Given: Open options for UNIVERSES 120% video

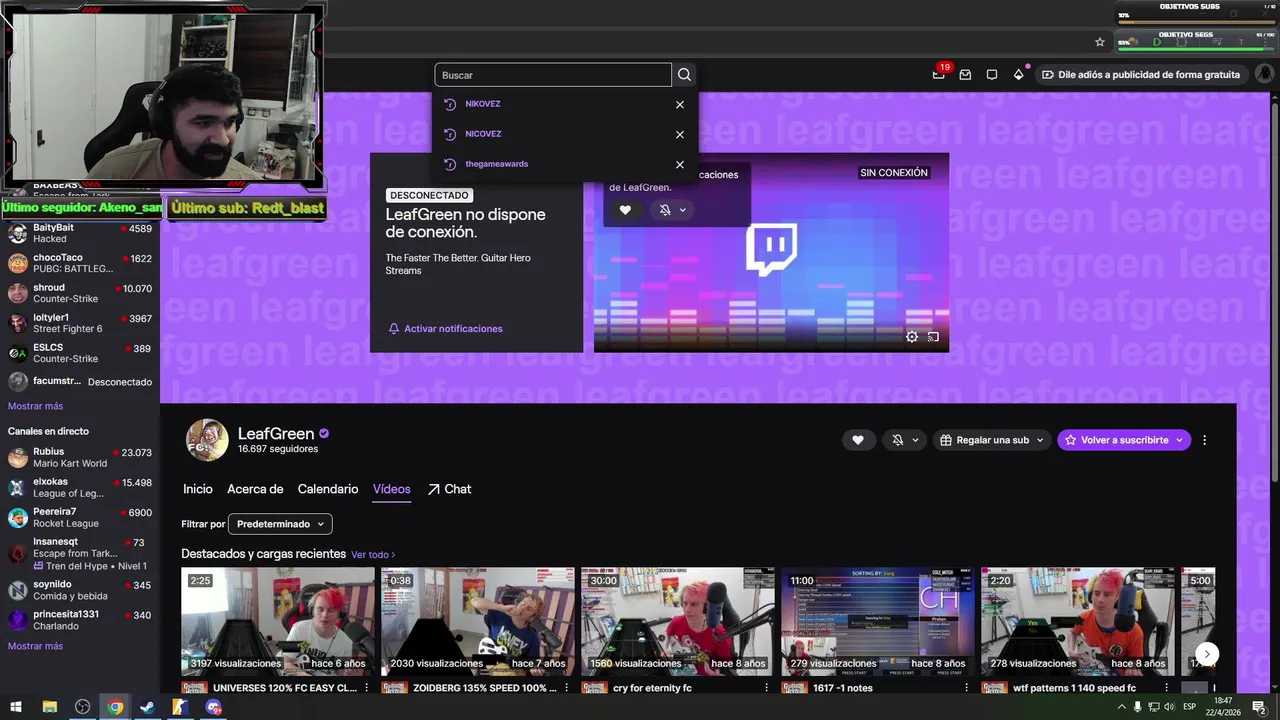Looking at the screenshot, I should click(367, 688).
